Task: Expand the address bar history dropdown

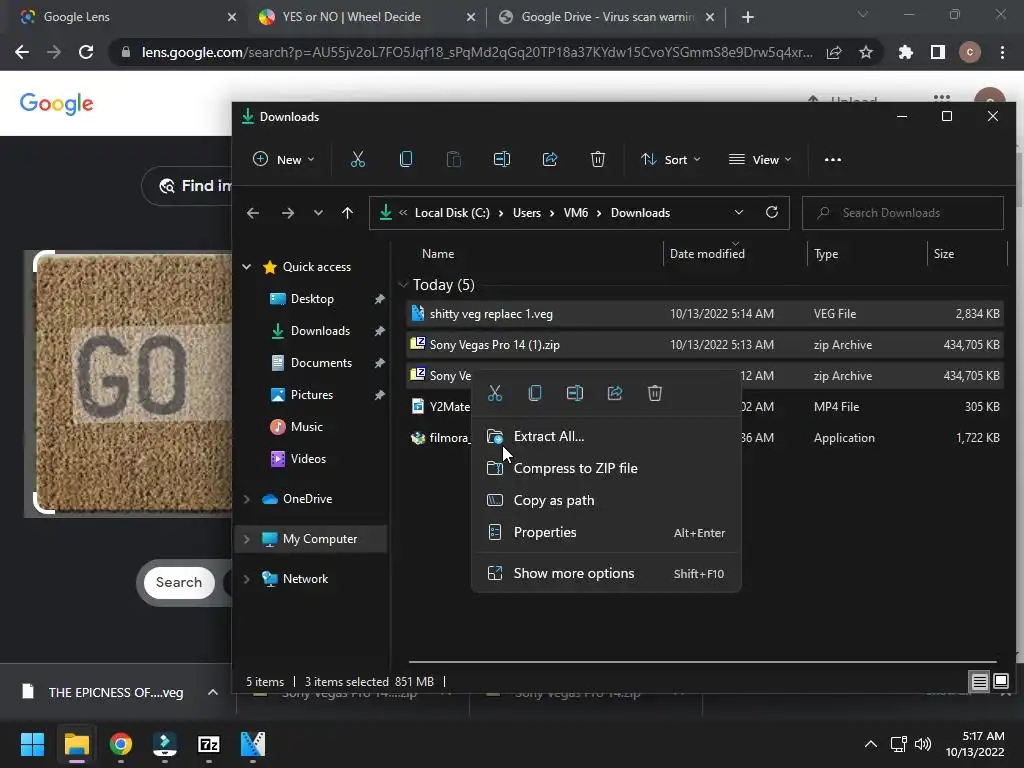Action: [x=739, y=212]
